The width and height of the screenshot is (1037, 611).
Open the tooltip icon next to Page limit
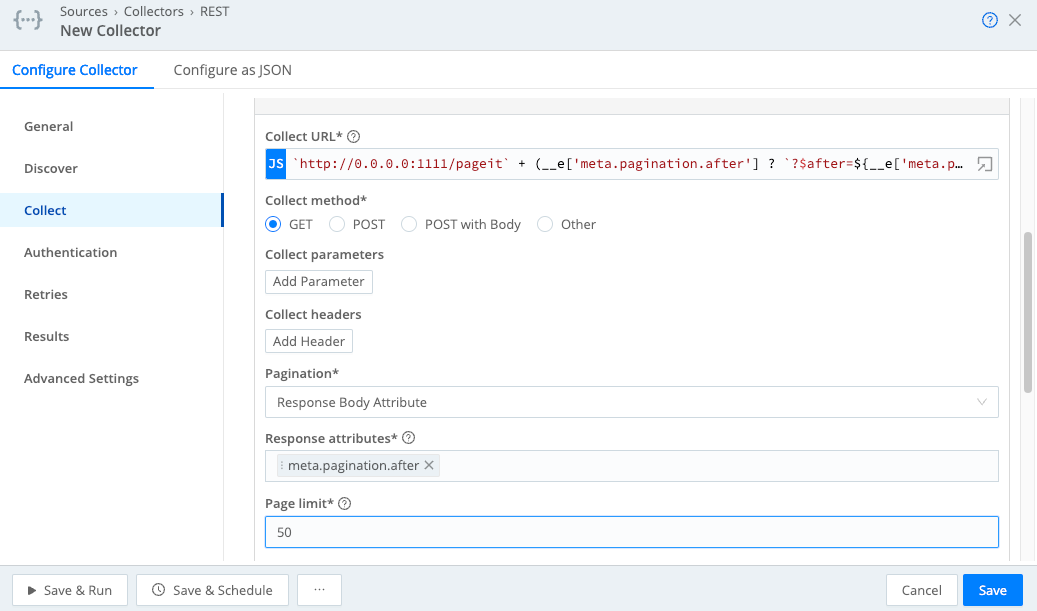(x=345, y=502)
